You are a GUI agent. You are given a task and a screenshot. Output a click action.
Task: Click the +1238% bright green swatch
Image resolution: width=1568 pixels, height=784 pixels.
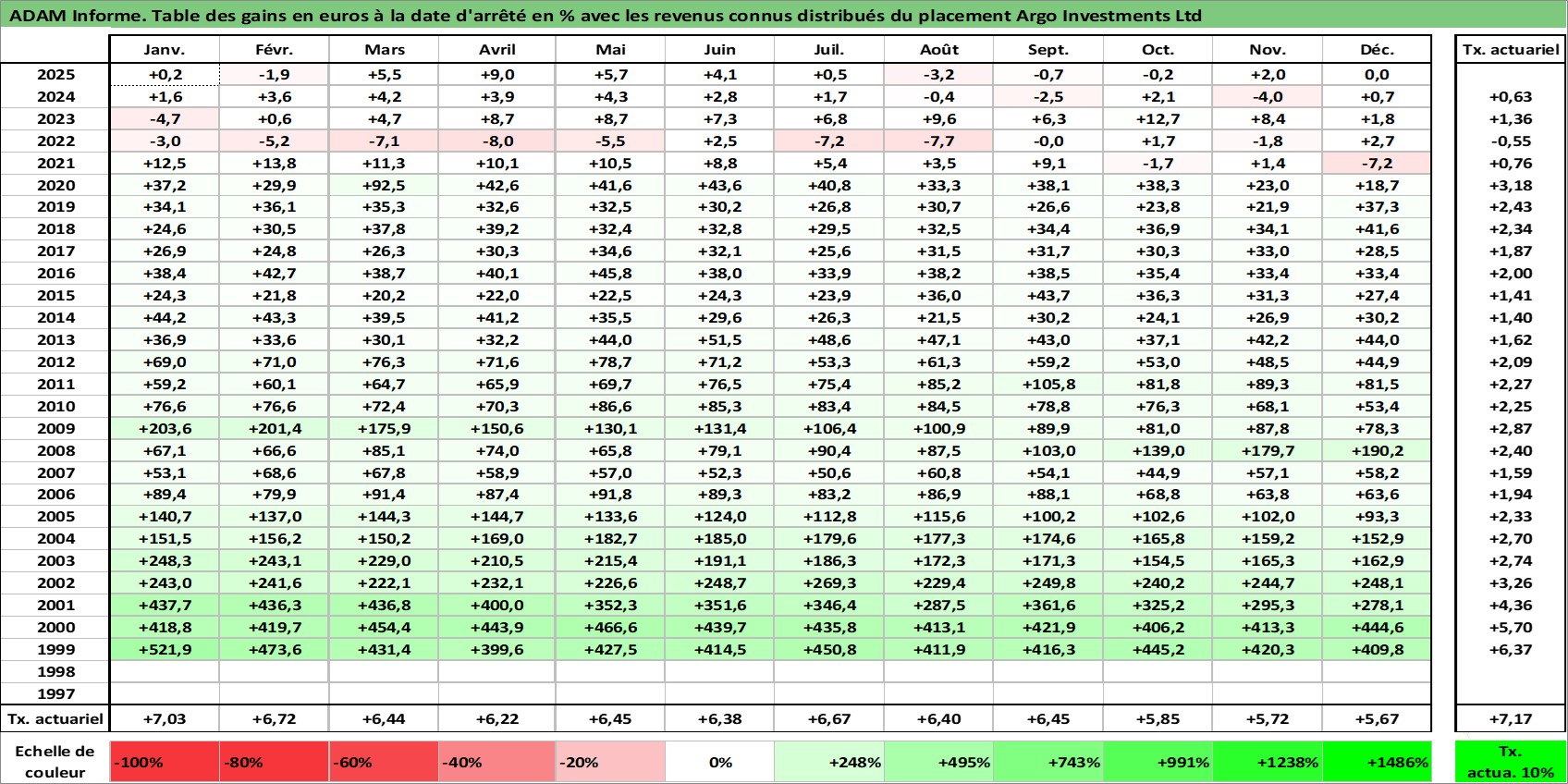1268,762
